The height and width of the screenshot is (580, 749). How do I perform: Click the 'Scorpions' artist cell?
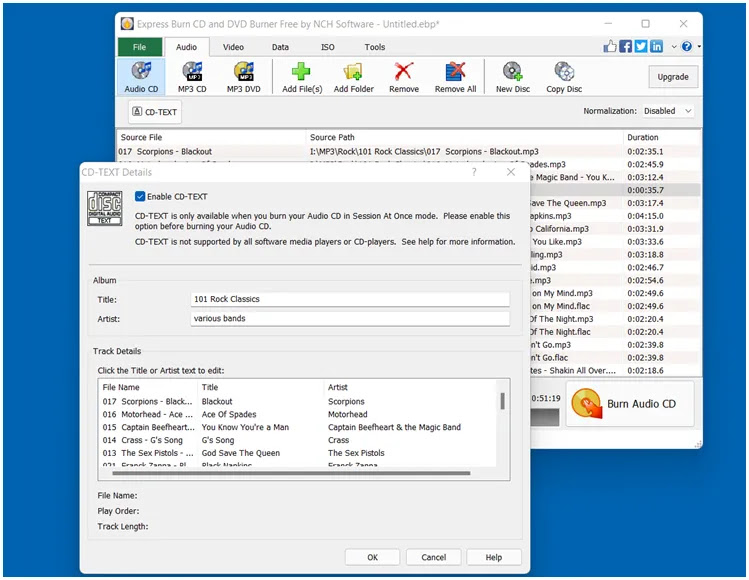[x=346, y=401]
